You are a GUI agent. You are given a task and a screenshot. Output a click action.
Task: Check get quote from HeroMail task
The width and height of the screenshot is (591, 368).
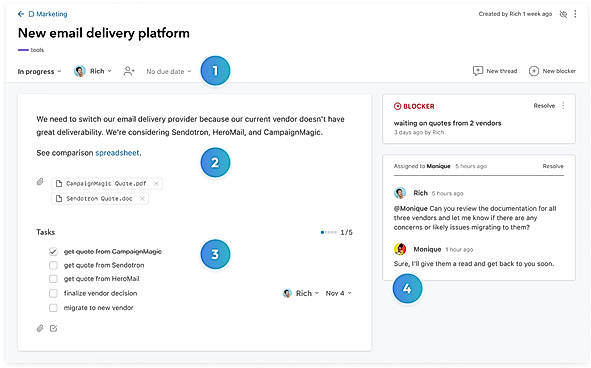(x=53, y=279)
